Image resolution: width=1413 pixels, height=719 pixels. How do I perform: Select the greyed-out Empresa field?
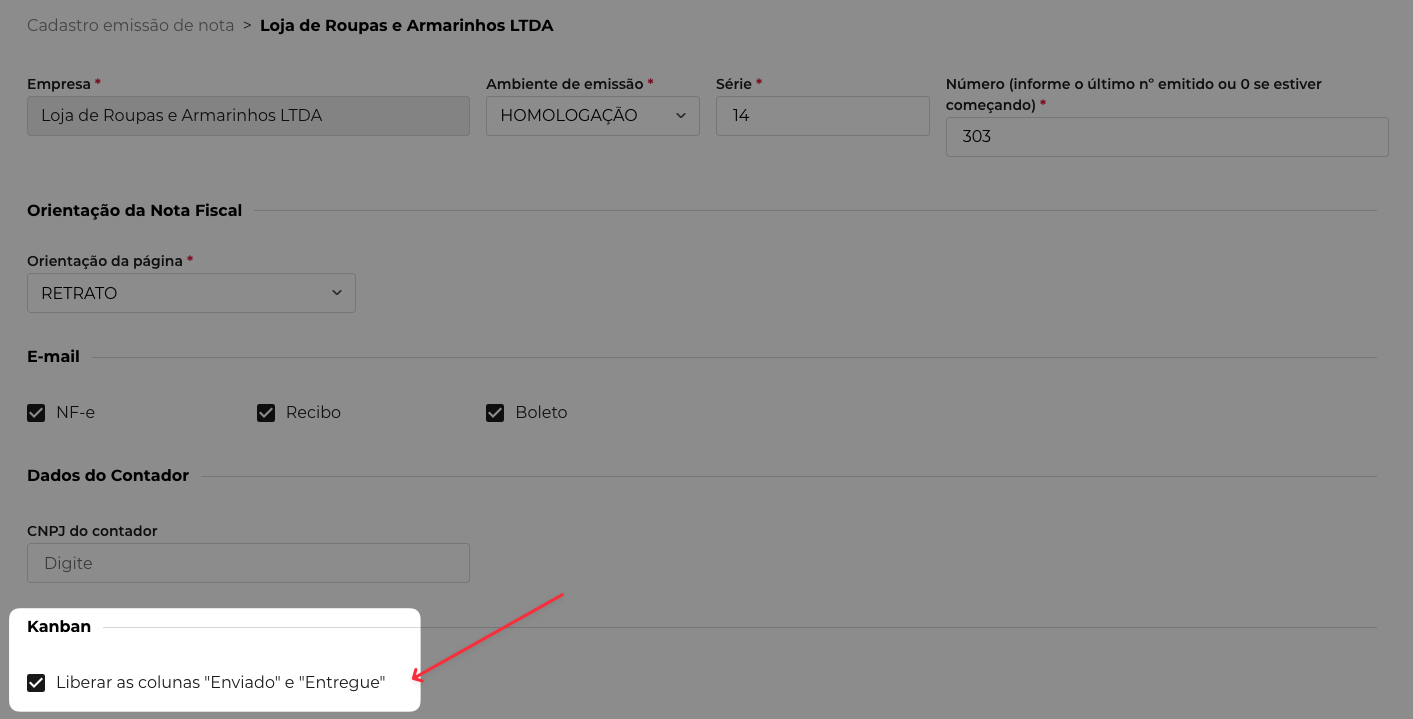248,116
